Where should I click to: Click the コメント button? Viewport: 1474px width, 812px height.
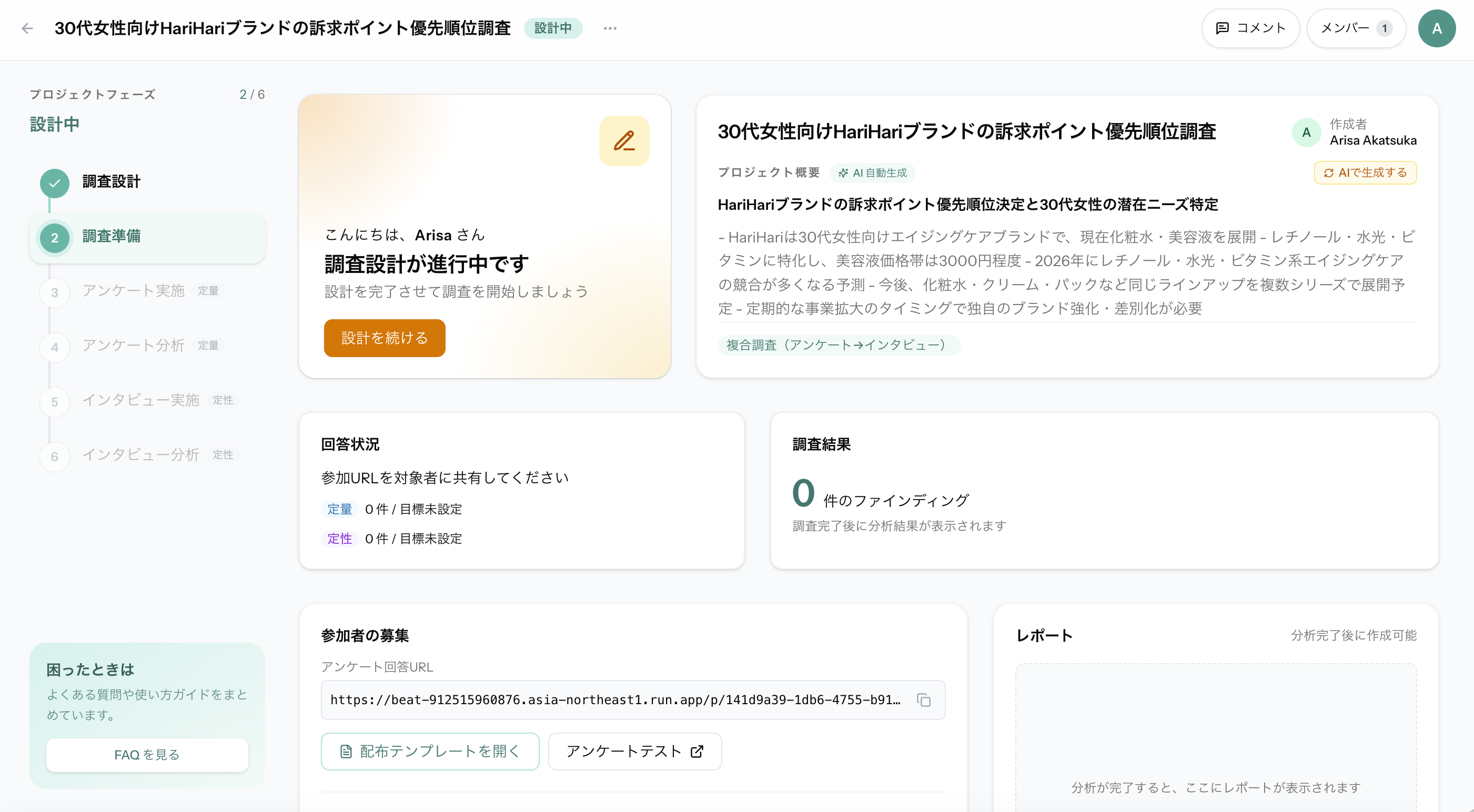1250,28
